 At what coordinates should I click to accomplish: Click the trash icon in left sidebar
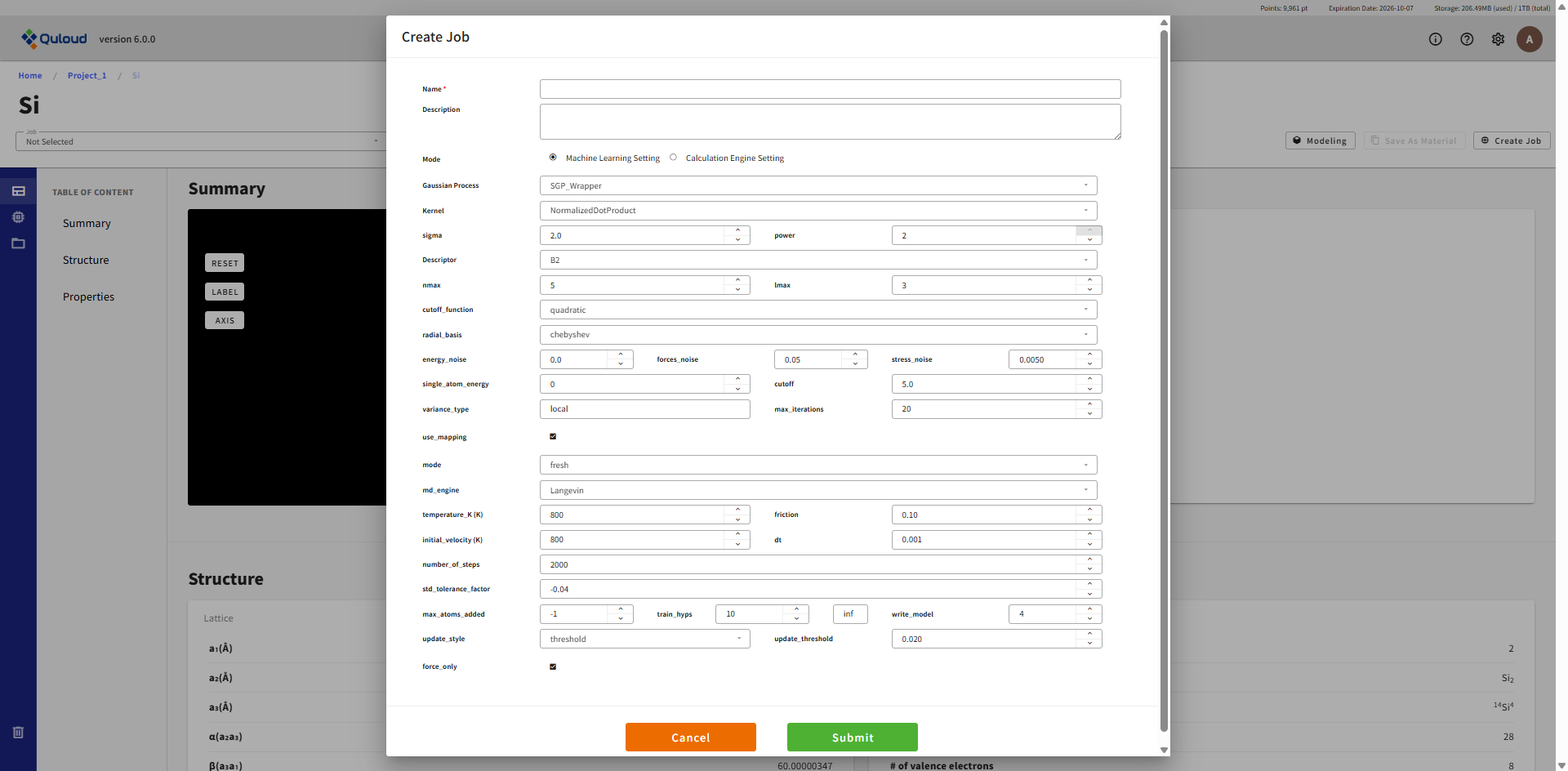click(18, 733)
